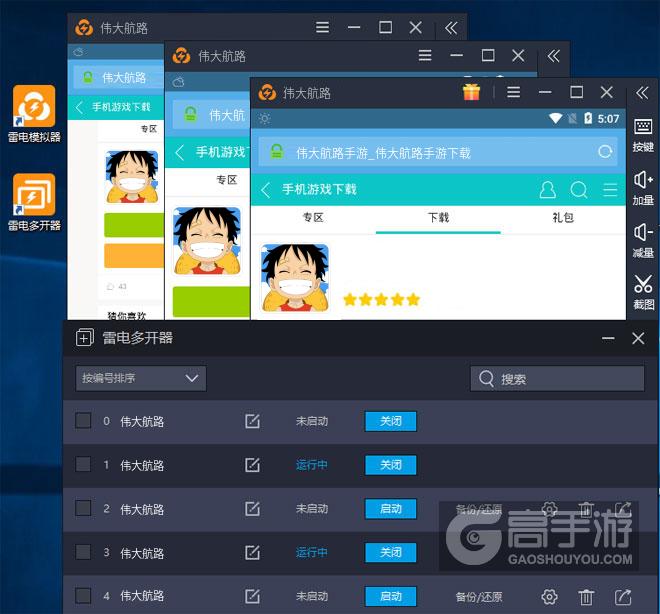Select 专区 tab in rearmost emulator window

[x=149, y=129]
